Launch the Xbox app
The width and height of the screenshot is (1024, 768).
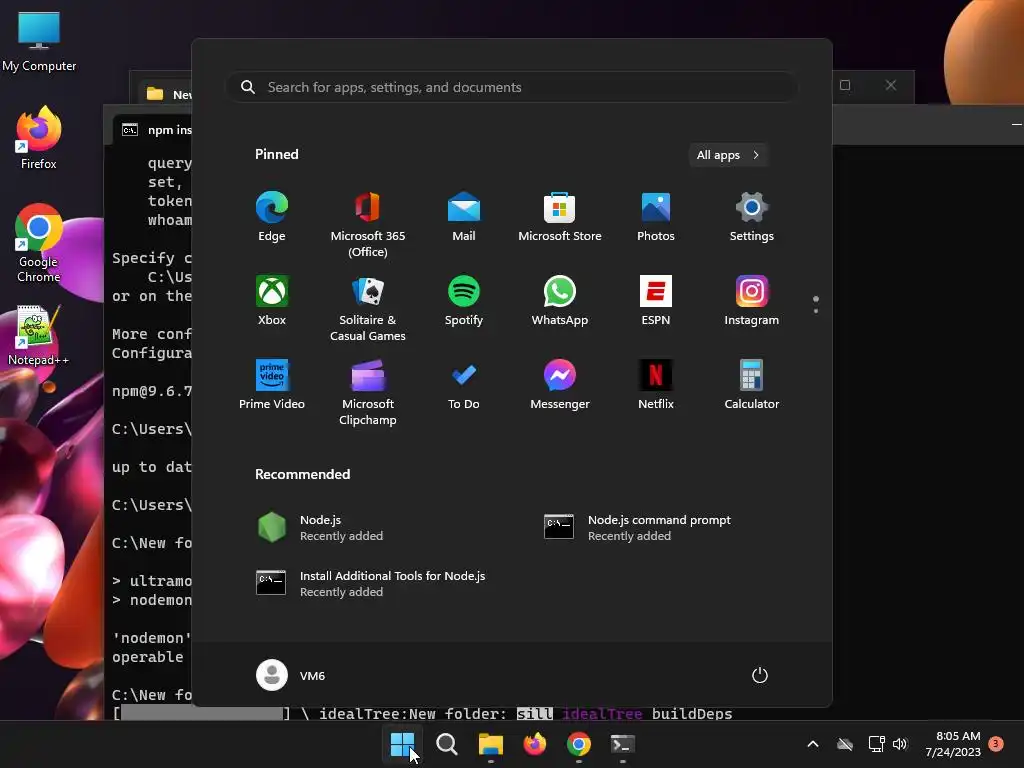tap(272, 301)
